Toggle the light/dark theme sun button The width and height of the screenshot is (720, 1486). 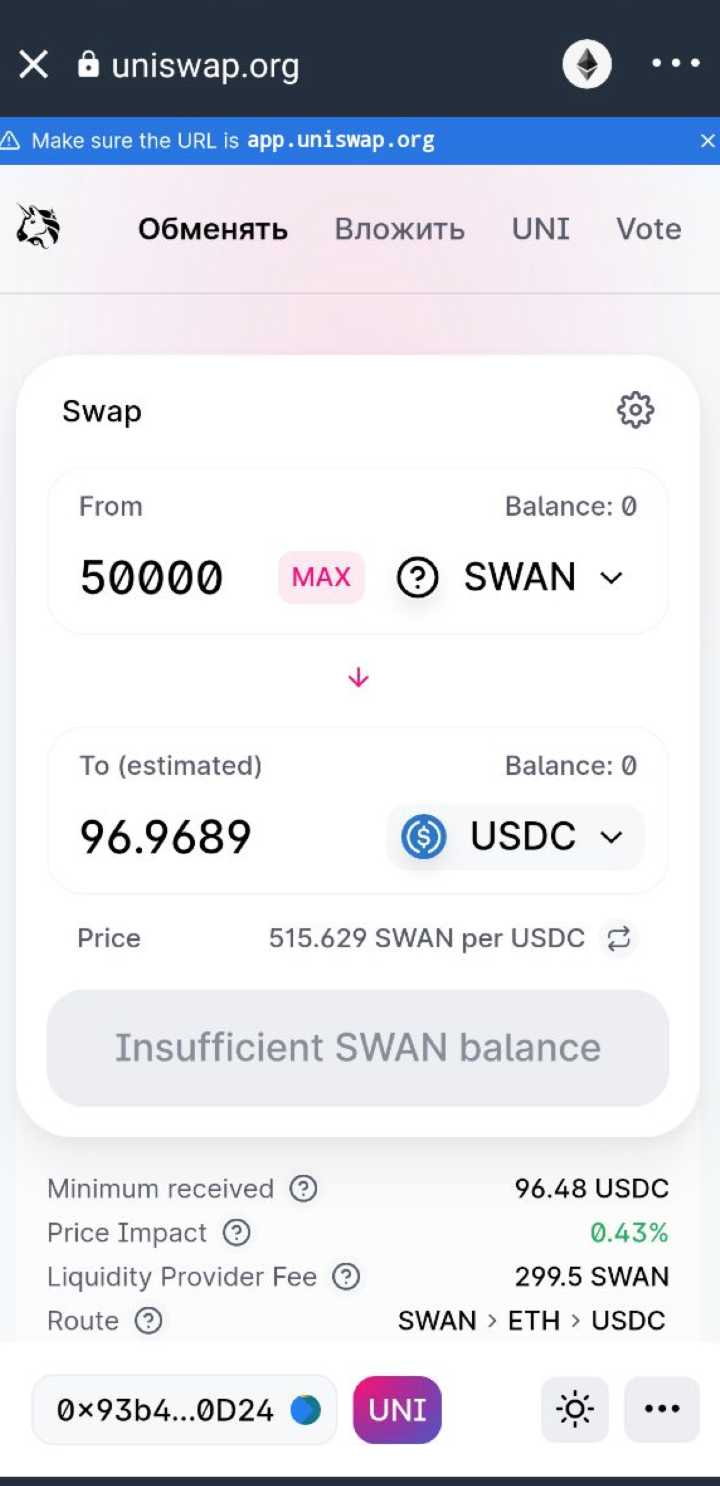575,1409
